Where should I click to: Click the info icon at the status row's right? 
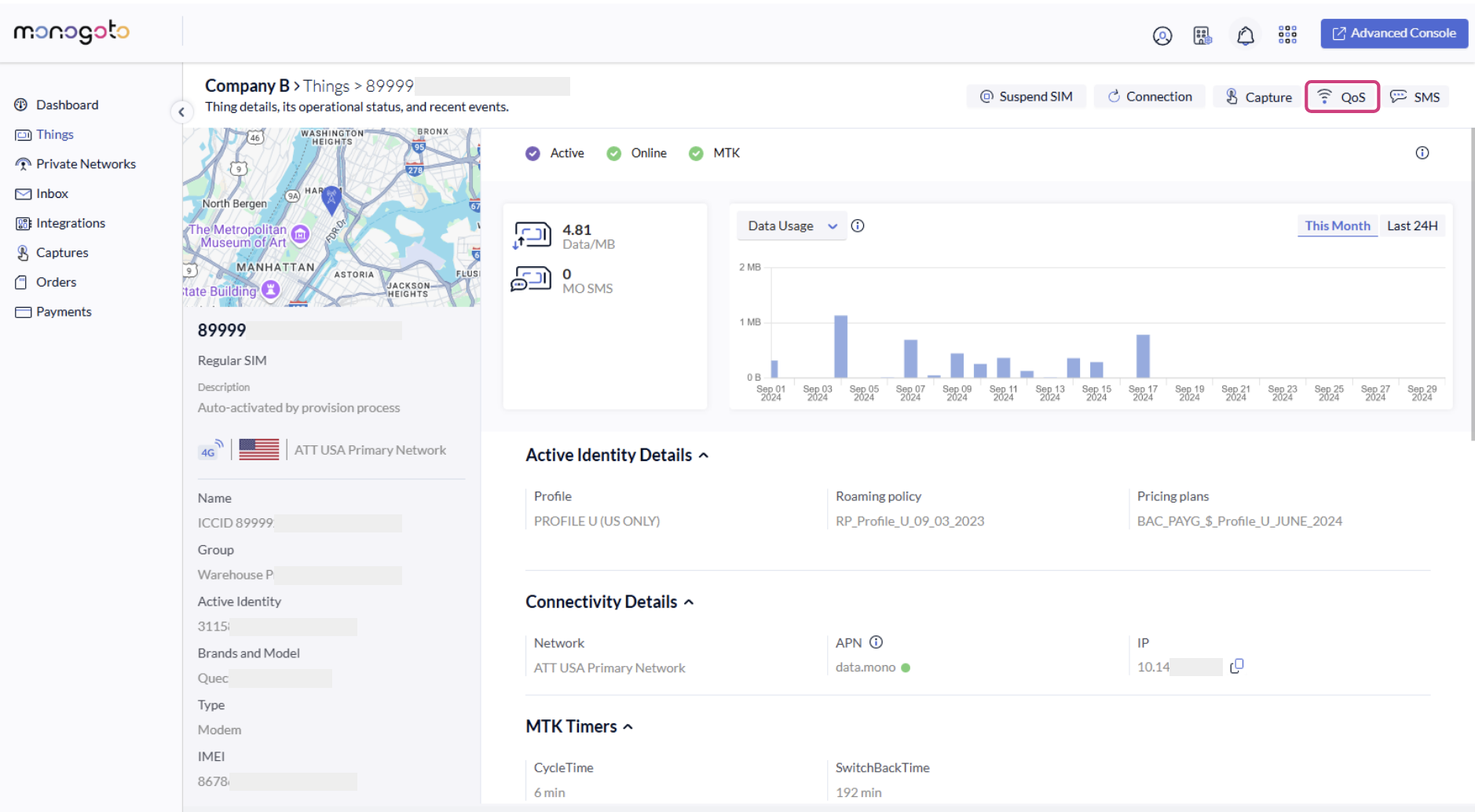(1422, 153)
